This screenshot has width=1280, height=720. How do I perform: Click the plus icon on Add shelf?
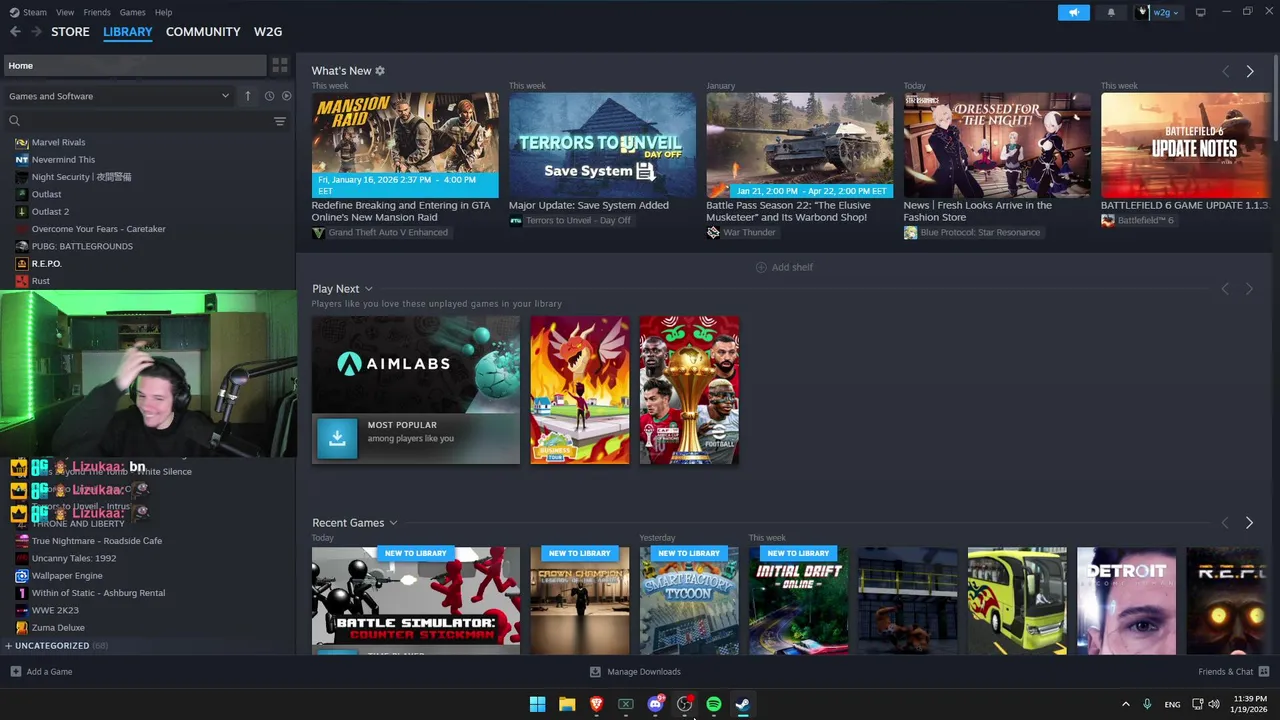coord(761,267)
